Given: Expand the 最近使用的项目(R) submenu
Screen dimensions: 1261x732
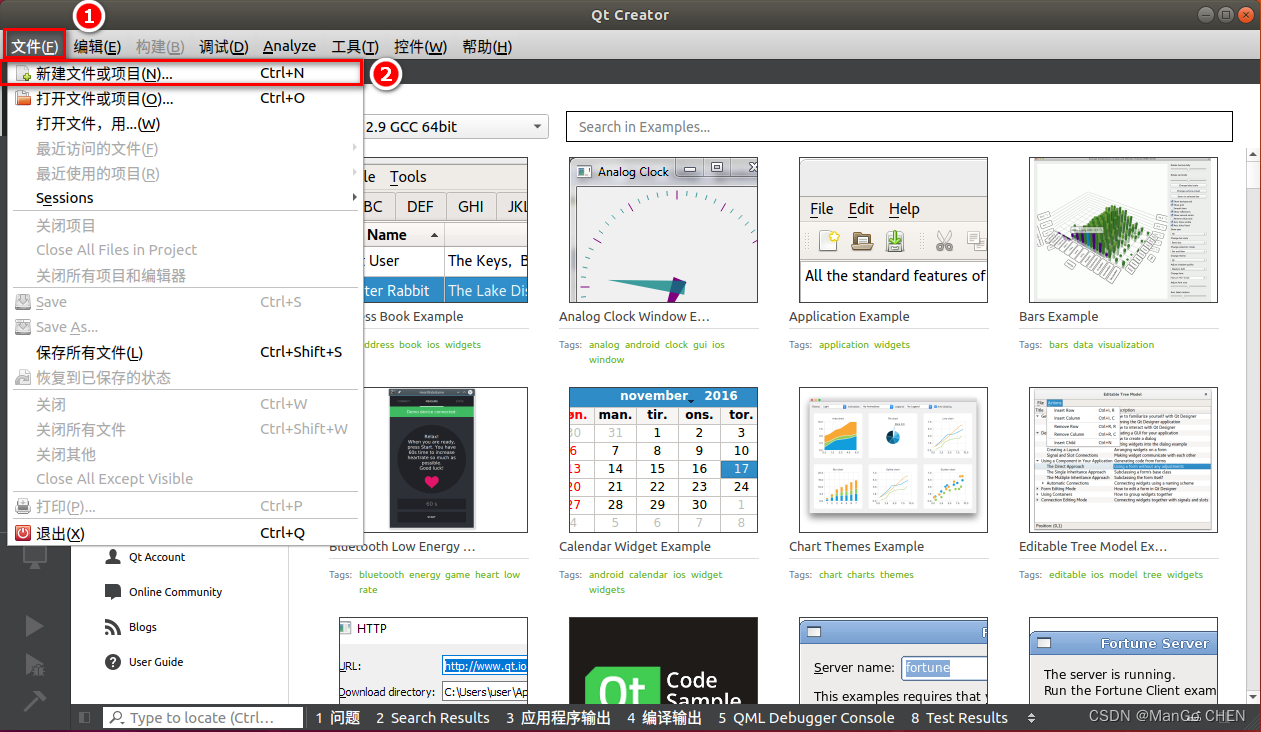Looking at the screenshot, I should pyautogui.click(x=183, y=174).
